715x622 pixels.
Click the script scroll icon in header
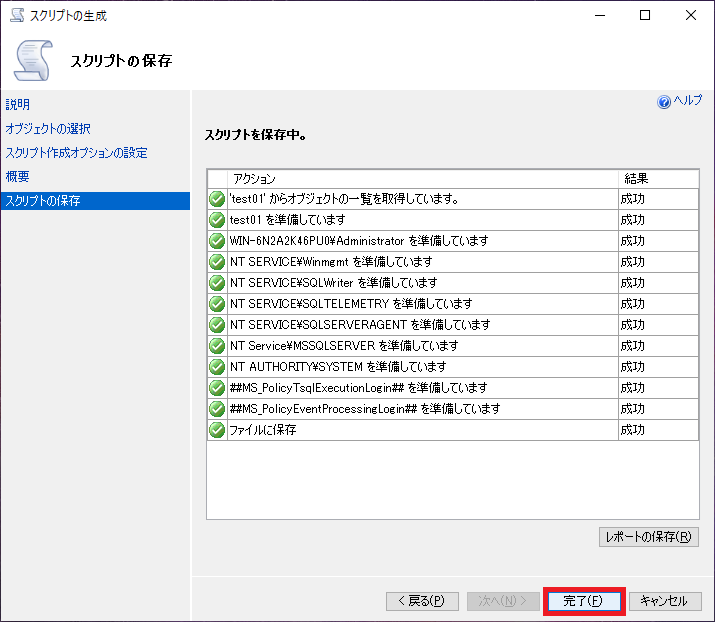pos(32,61)
